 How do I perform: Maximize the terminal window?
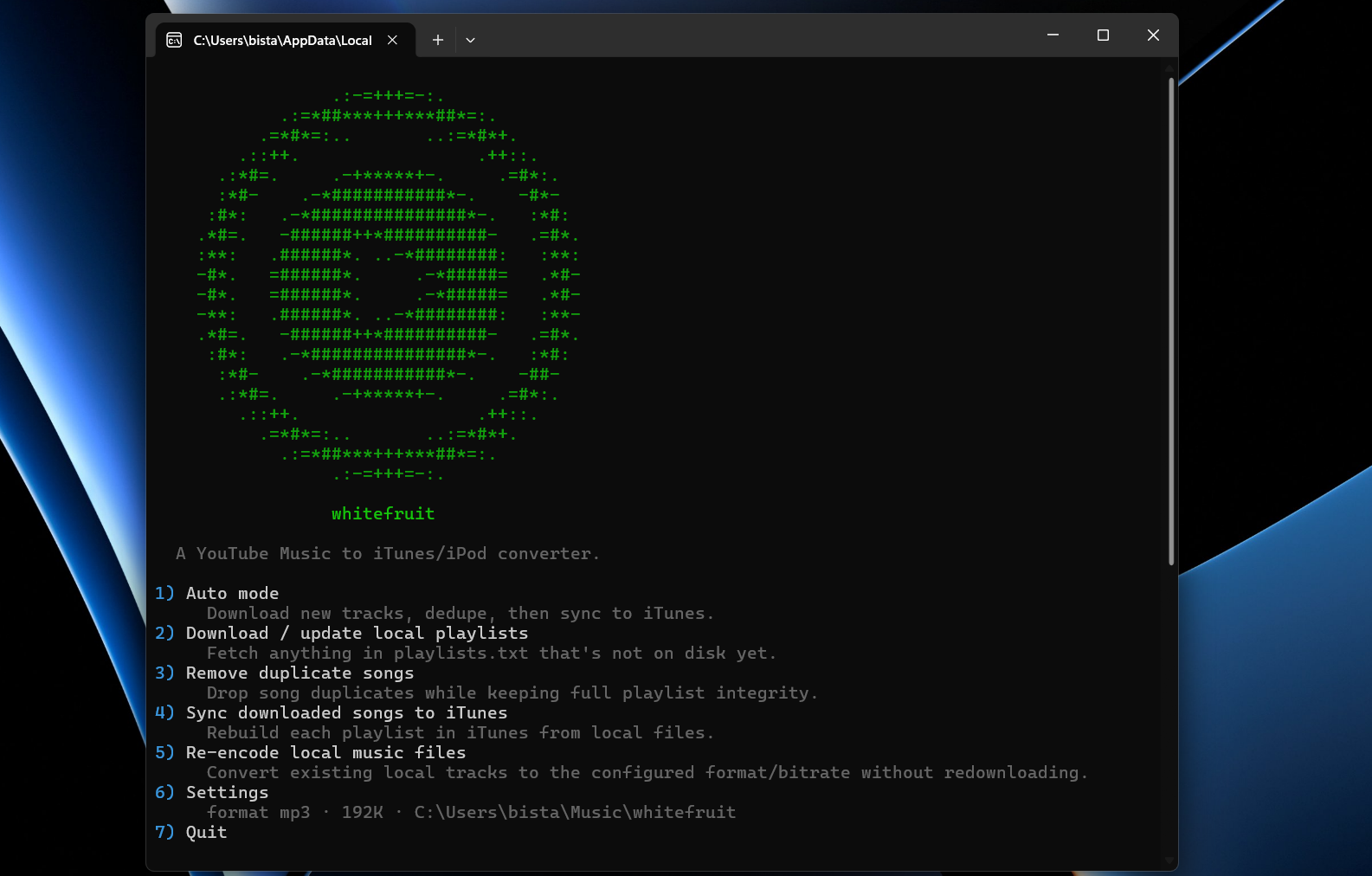pyautogui.click(x=1103, y=35)
